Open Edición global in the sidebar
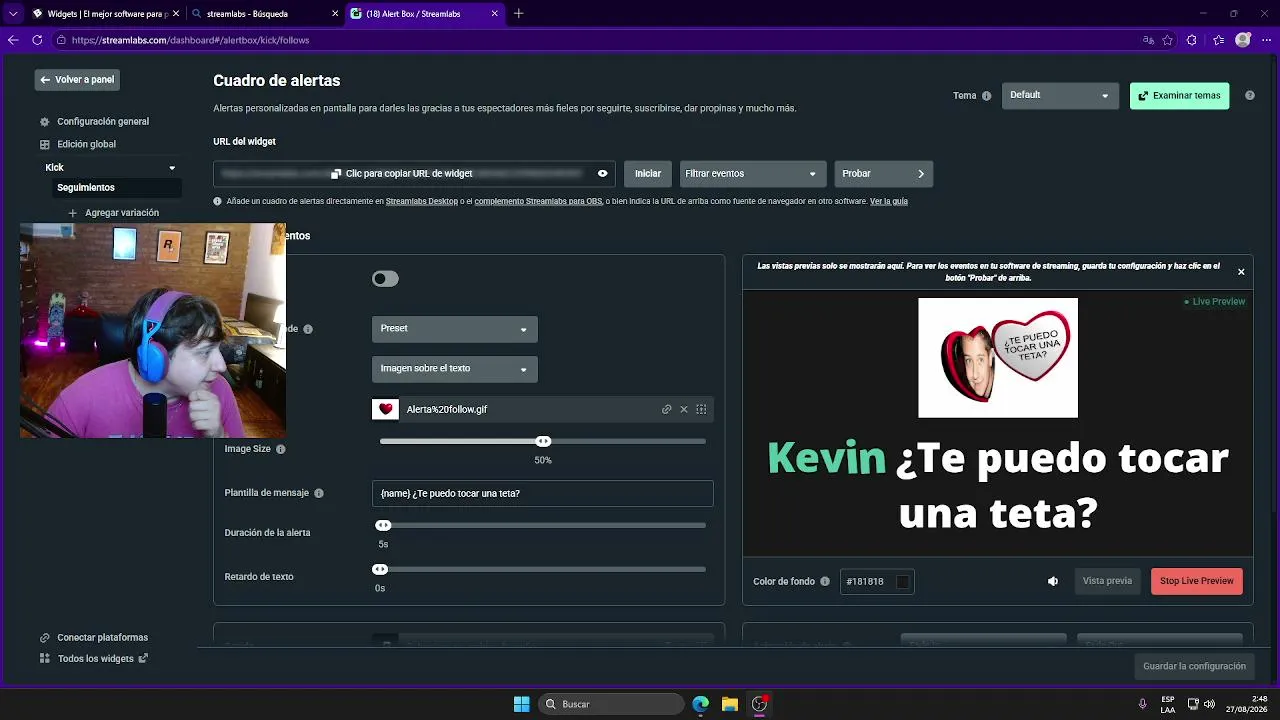This screenshot has width=1280, height=720. coord(87,144)
